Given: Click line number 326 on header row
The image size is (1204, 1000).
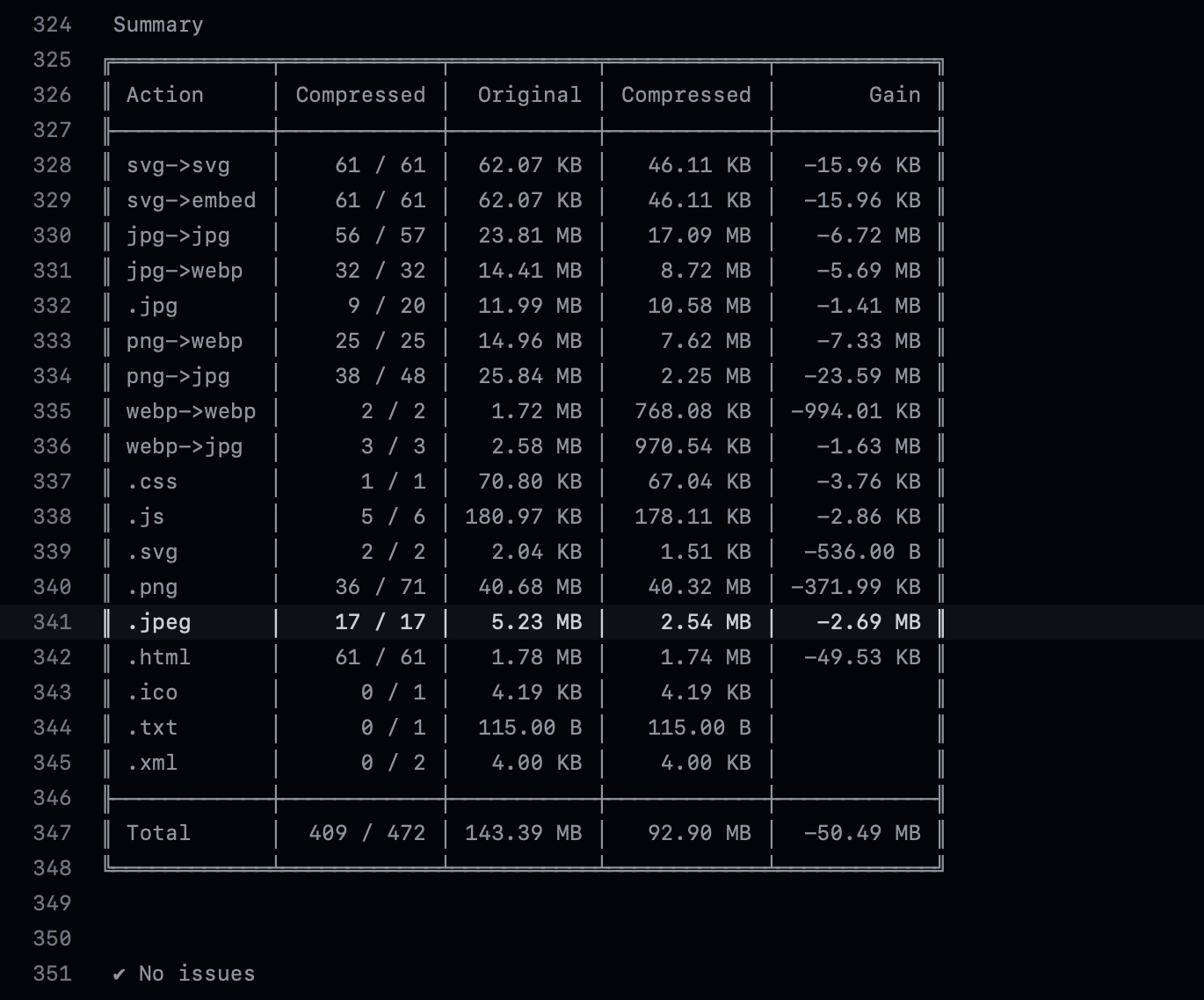Looking at the screenshot, I should 52,95.
